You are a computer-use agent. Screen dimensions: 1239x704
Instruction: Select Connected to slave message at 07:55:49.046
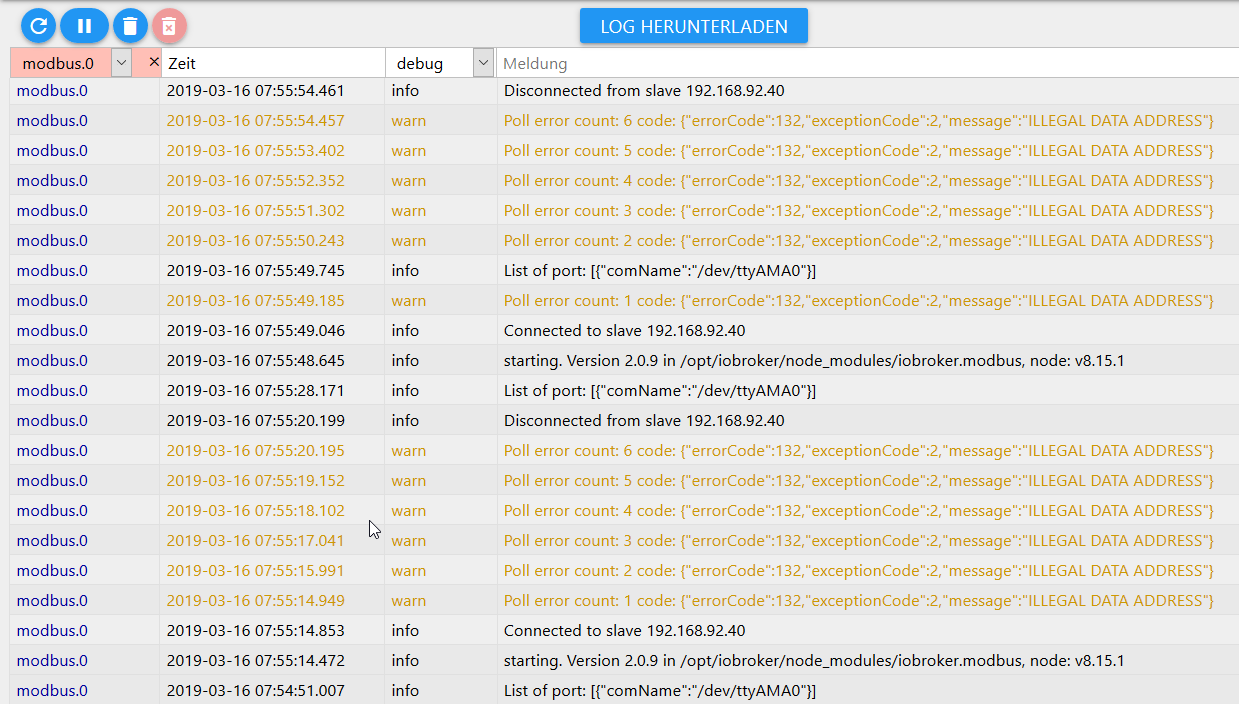624,331
